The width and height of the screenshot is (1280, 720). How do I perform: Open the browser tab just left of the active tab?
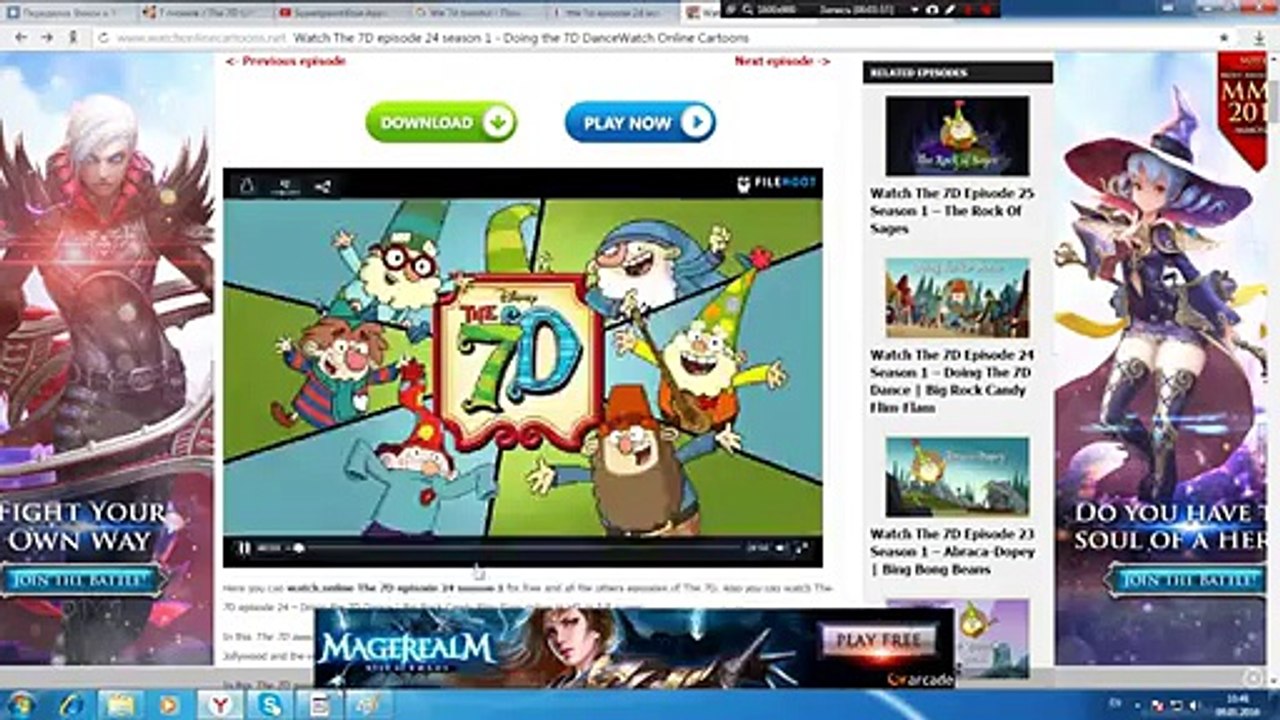617,12
